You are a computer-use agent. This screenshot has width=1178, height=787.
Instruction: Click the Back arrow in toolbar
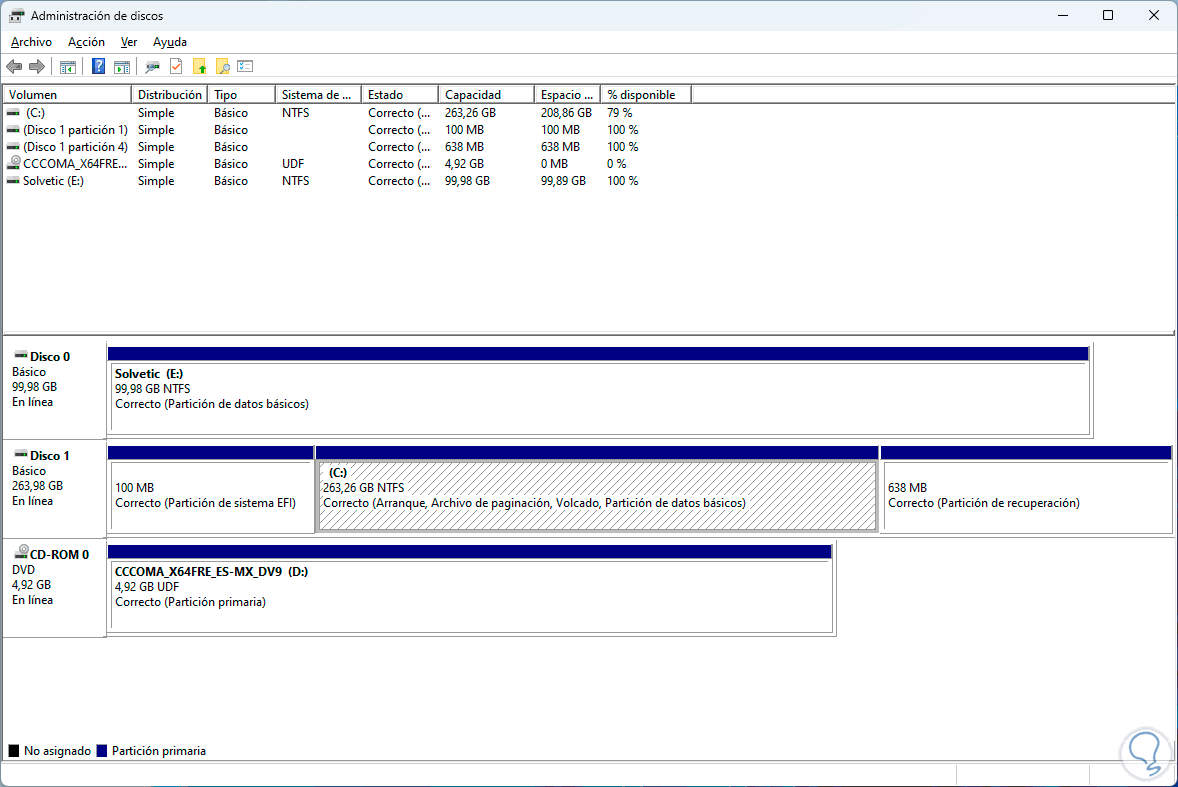14,67
